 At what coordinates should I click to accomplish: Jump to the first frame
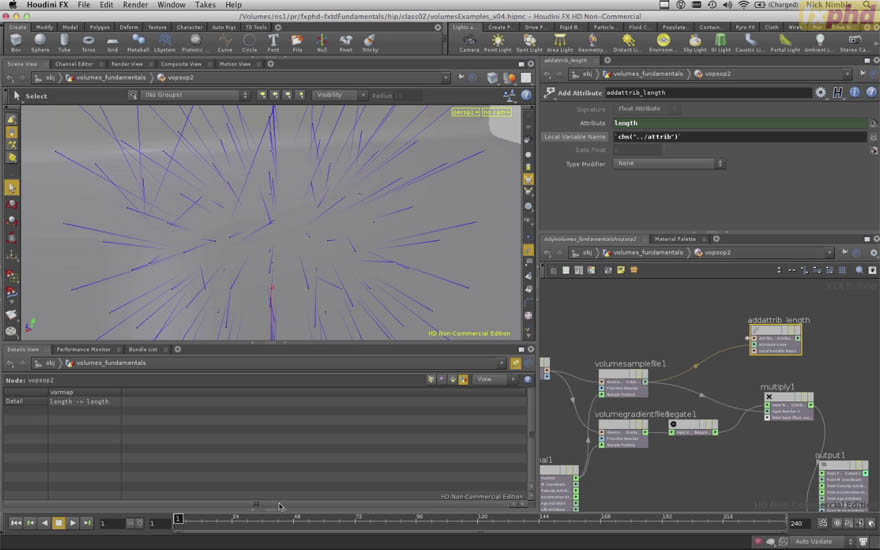point(16,523)
